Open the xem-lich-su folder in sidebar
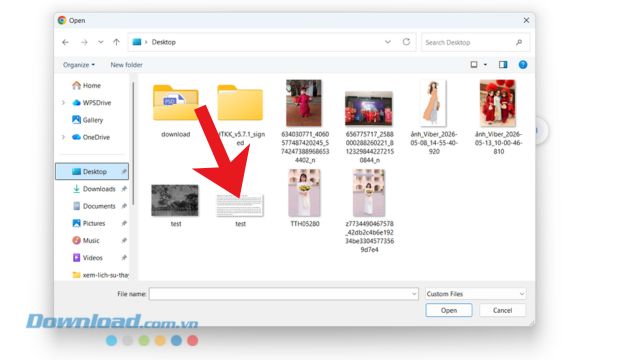Viewport: 640px width, 360px height. point(100,275)
